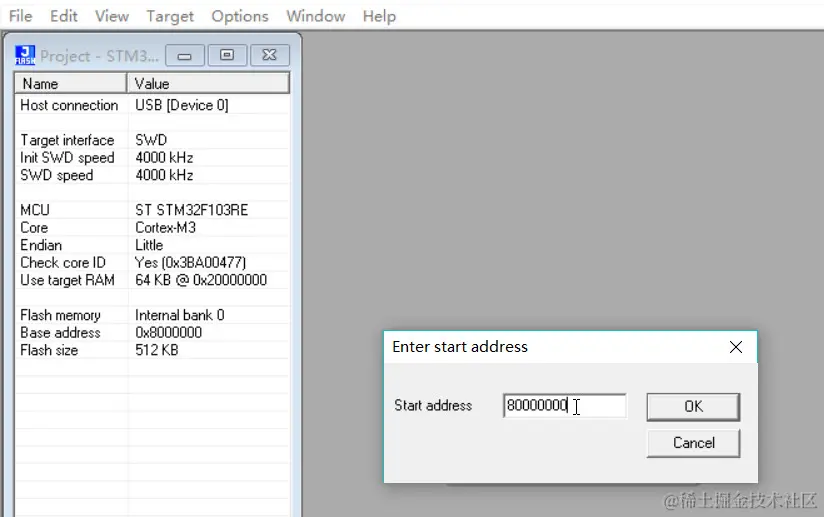Click the Little endian value
Screen dimensions: 824x517
tap(149, 245)
